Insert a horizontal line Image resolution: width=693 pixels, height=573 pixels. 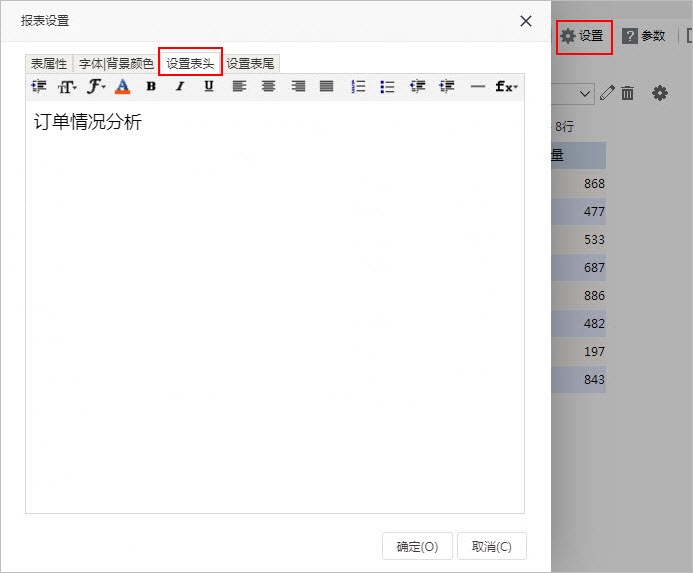[478, 86]
